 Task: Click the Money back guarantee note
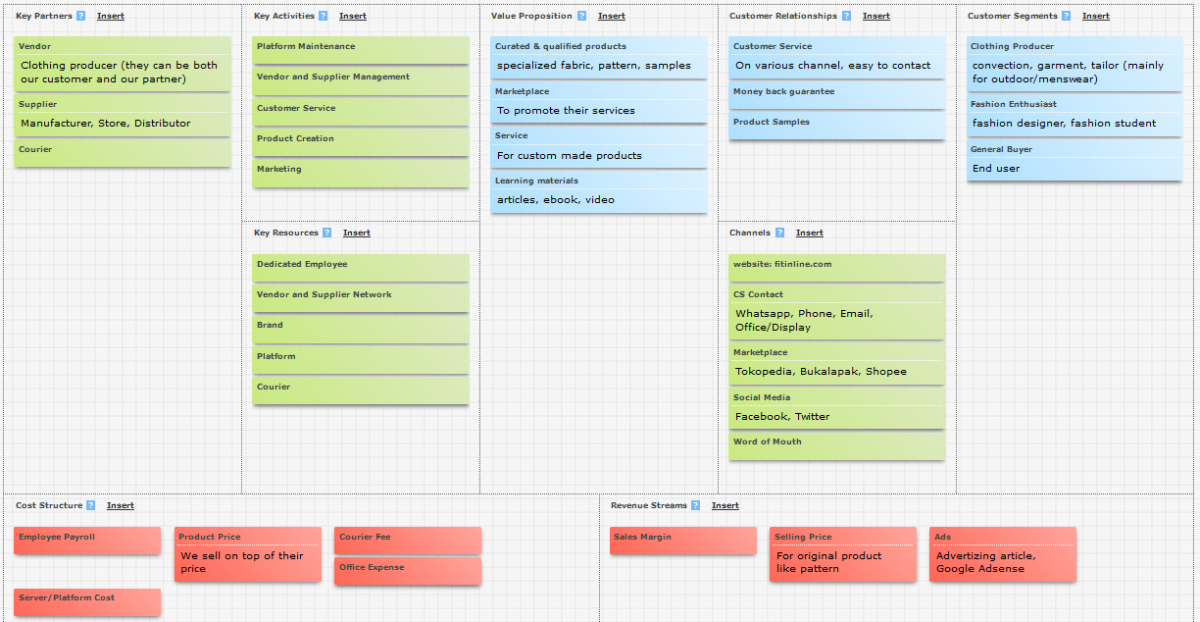(x=836, y=95)
